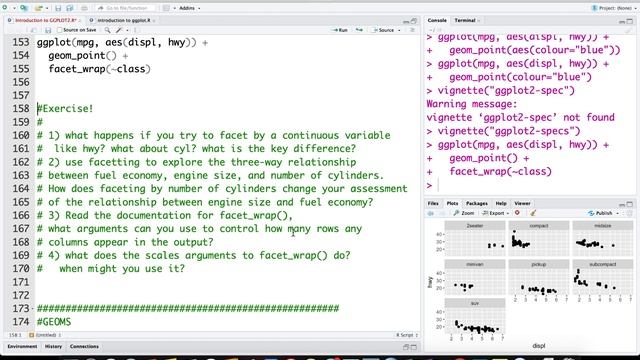The width and height of the screenshot is (640, 360).
Task: Close the Introduction to GGPLOT2.R tab
Action: [x=80, y=20]
